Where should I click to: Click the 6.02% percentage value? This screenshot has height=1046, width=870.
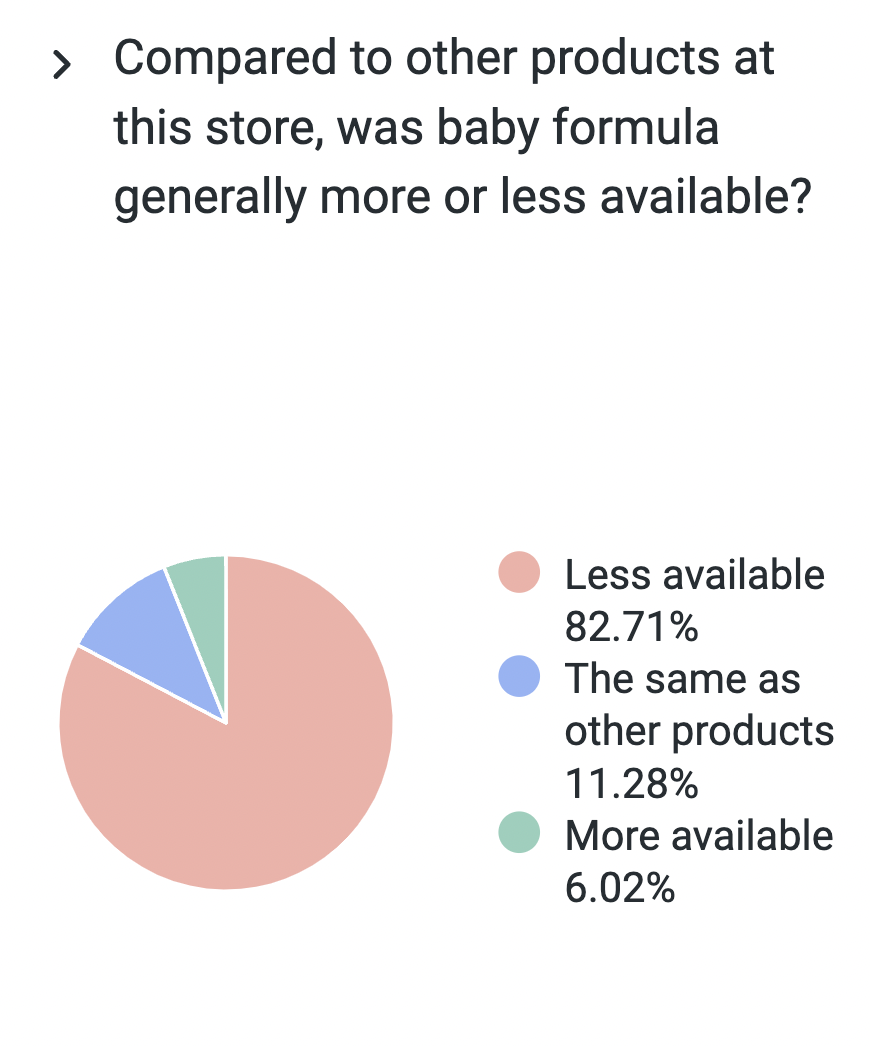tap(620, 888)
